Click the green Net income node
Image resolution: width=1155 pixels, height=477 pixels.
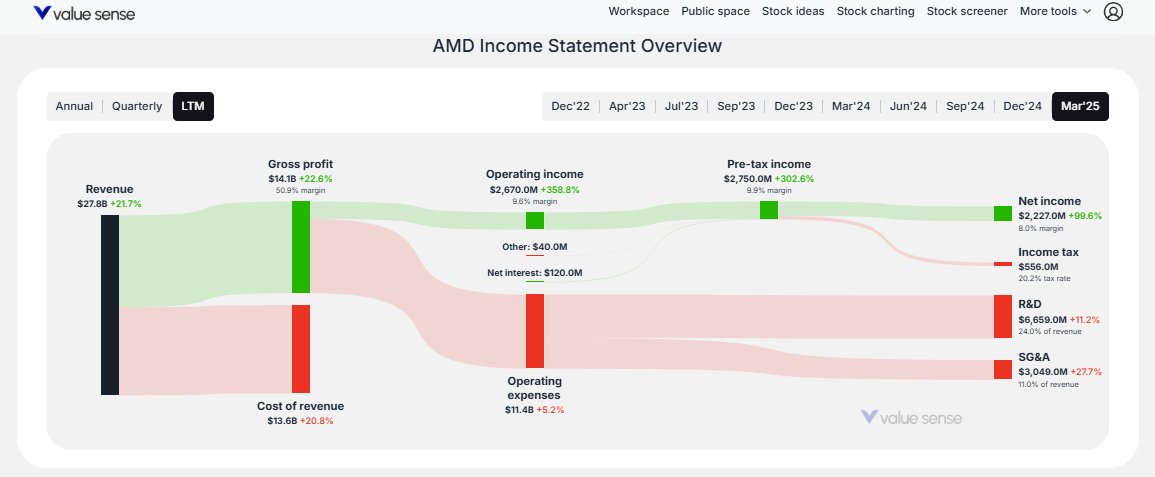[1003, 213]
